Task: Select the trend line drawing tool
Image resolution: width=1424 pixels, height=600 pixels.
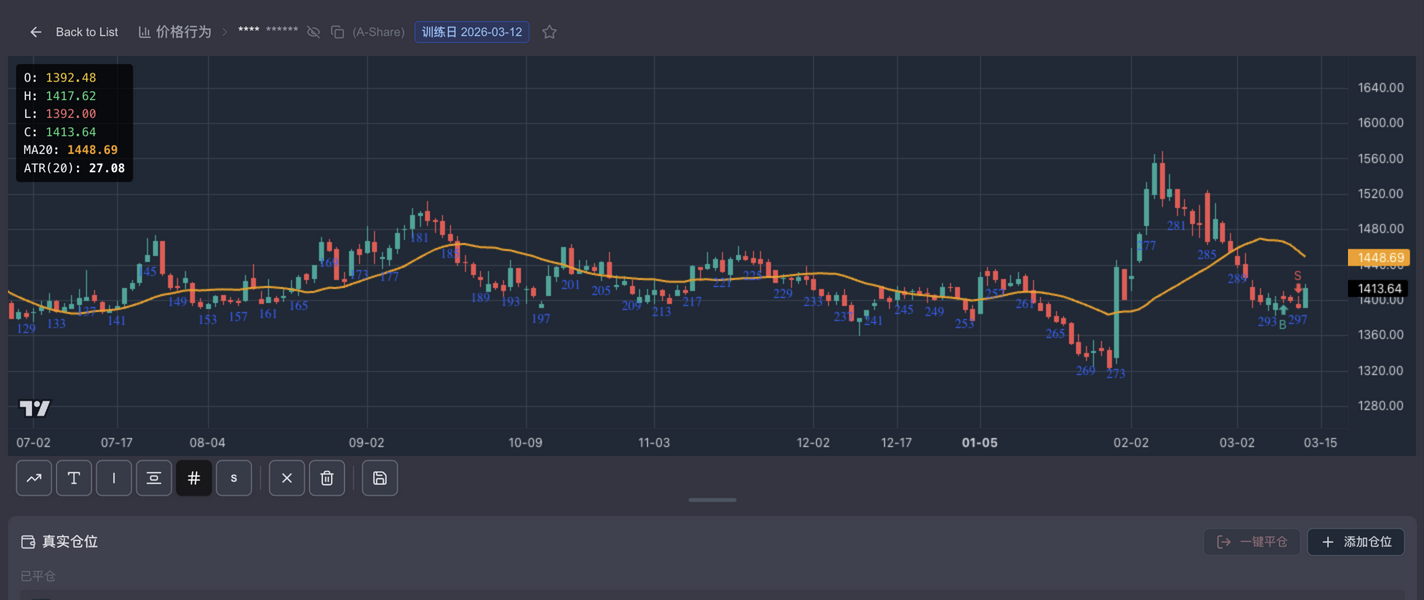Action: click(x=34, y=478)
